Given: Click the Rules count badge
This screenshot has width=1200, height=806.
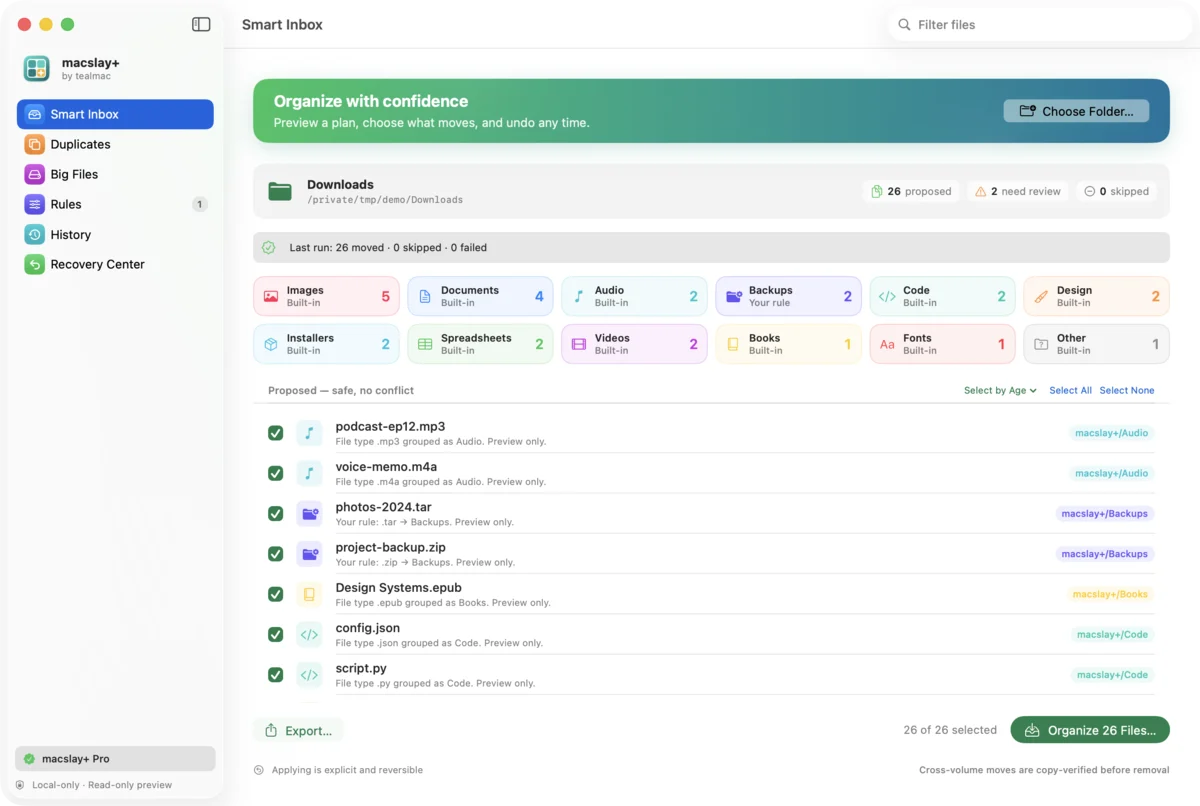Looking at the screenshot, I should [199, 204].
